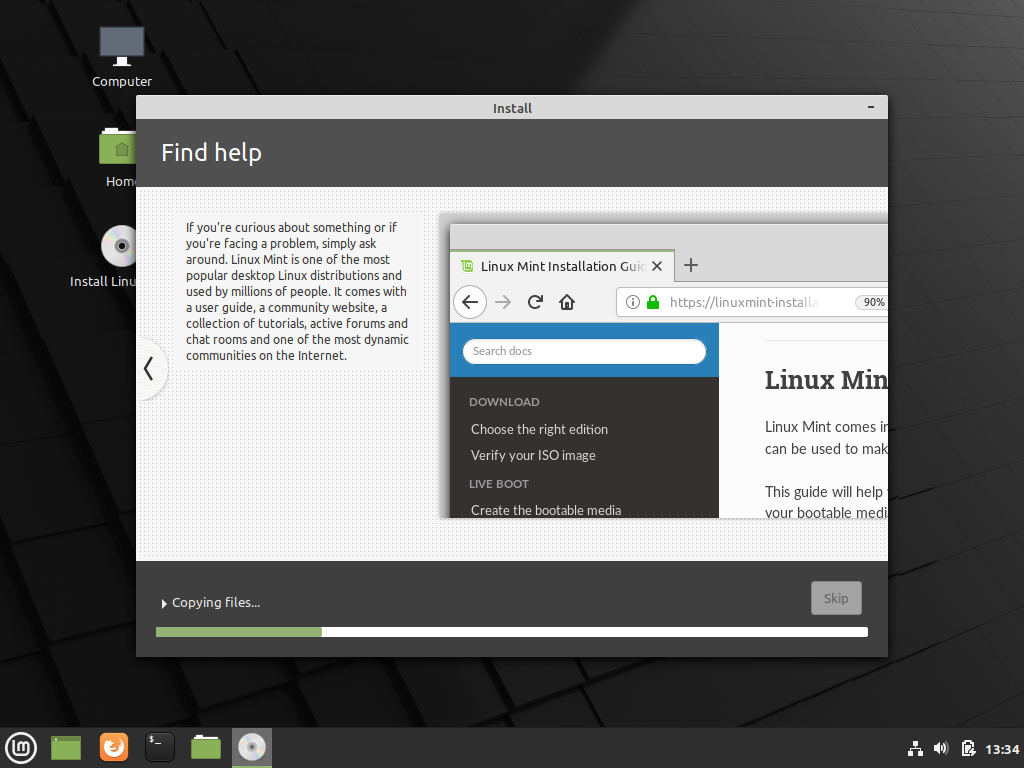Open the file manager from the taskbar

205,747
